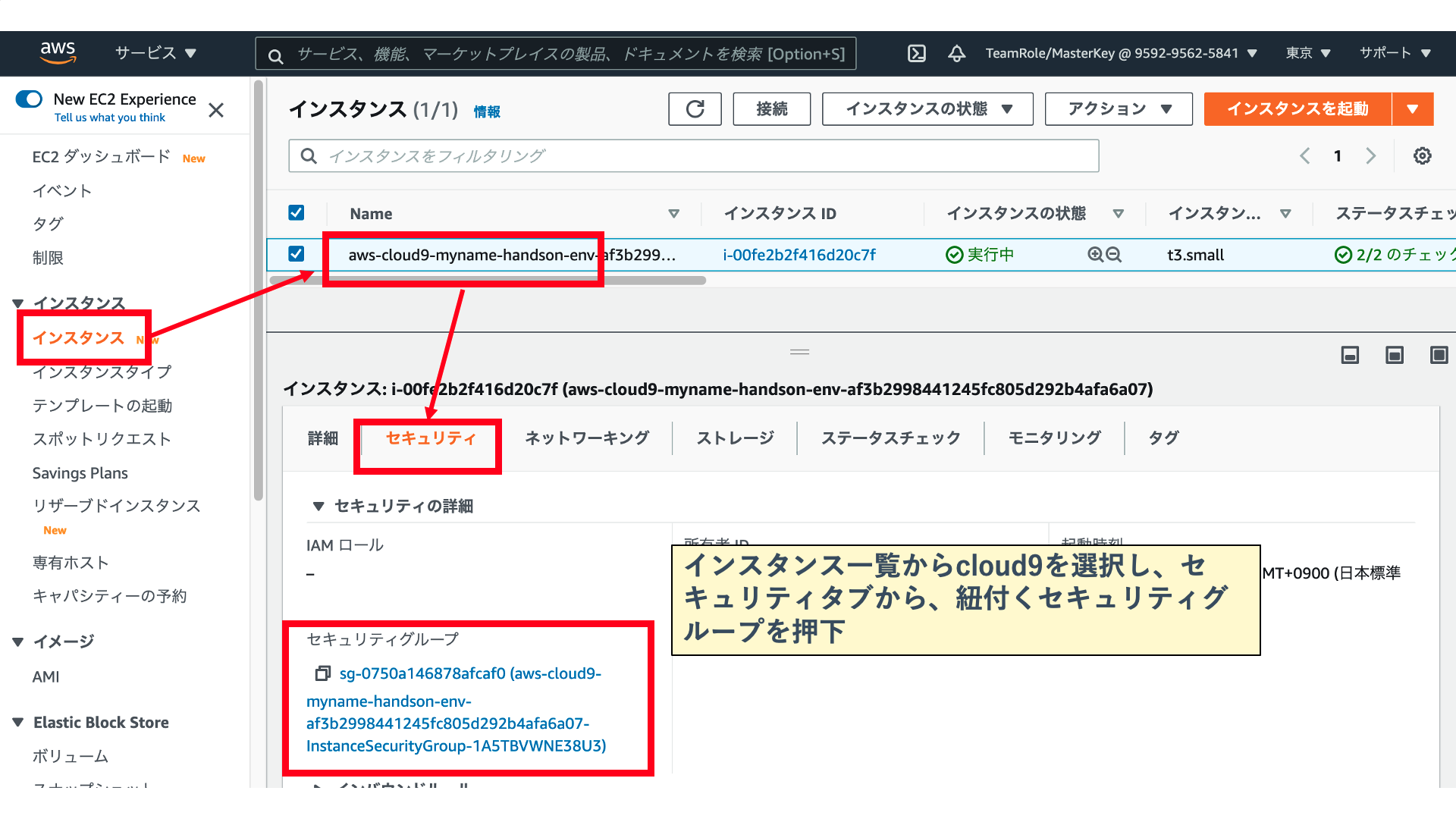Open the notifications bell
Viewport: 1456px width, 819px height.
click(957, 53)
